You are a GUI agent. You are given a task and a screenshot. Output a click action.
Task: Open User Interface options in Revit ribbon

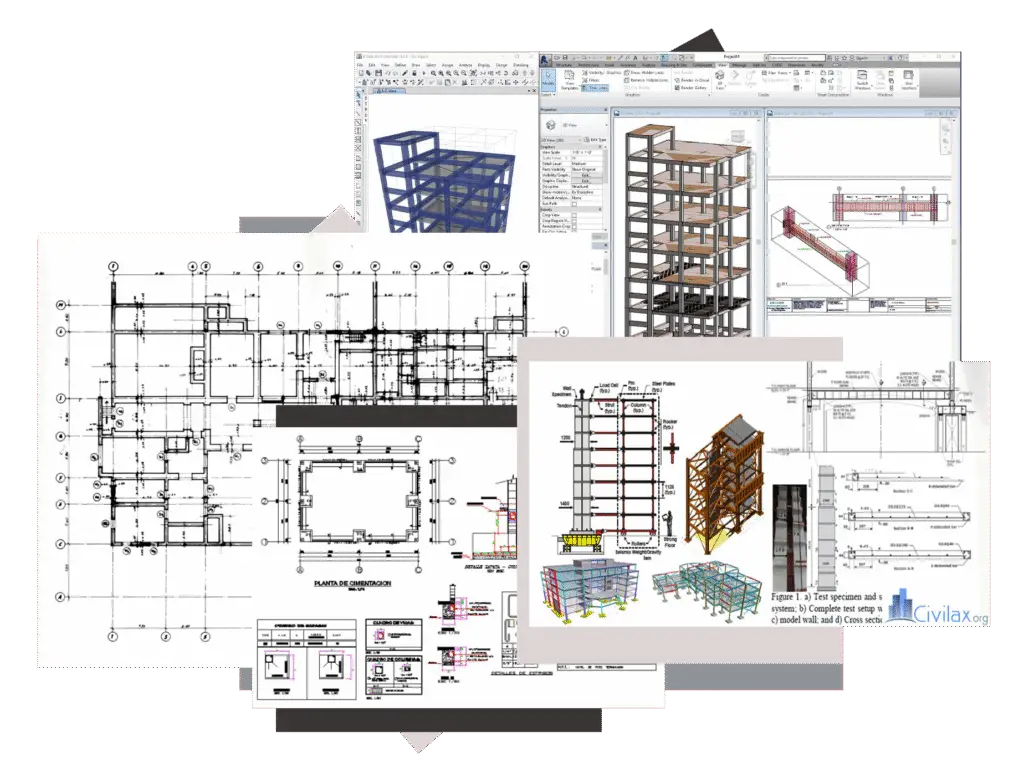pyautogui.click(x=908, y=79)
